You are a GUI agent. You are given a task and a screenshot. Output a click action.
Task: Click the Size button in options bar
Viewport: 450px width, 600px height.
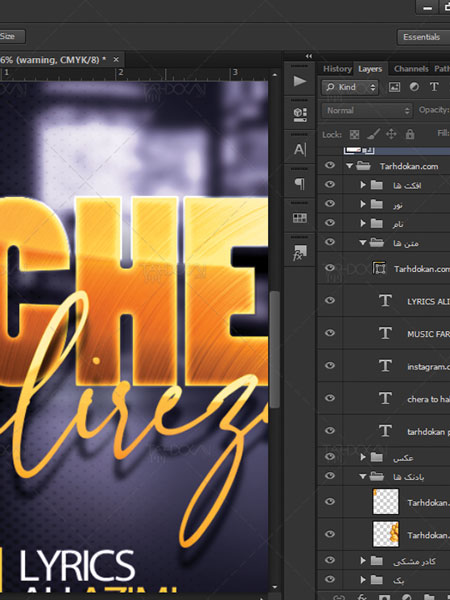click(11, 37)
